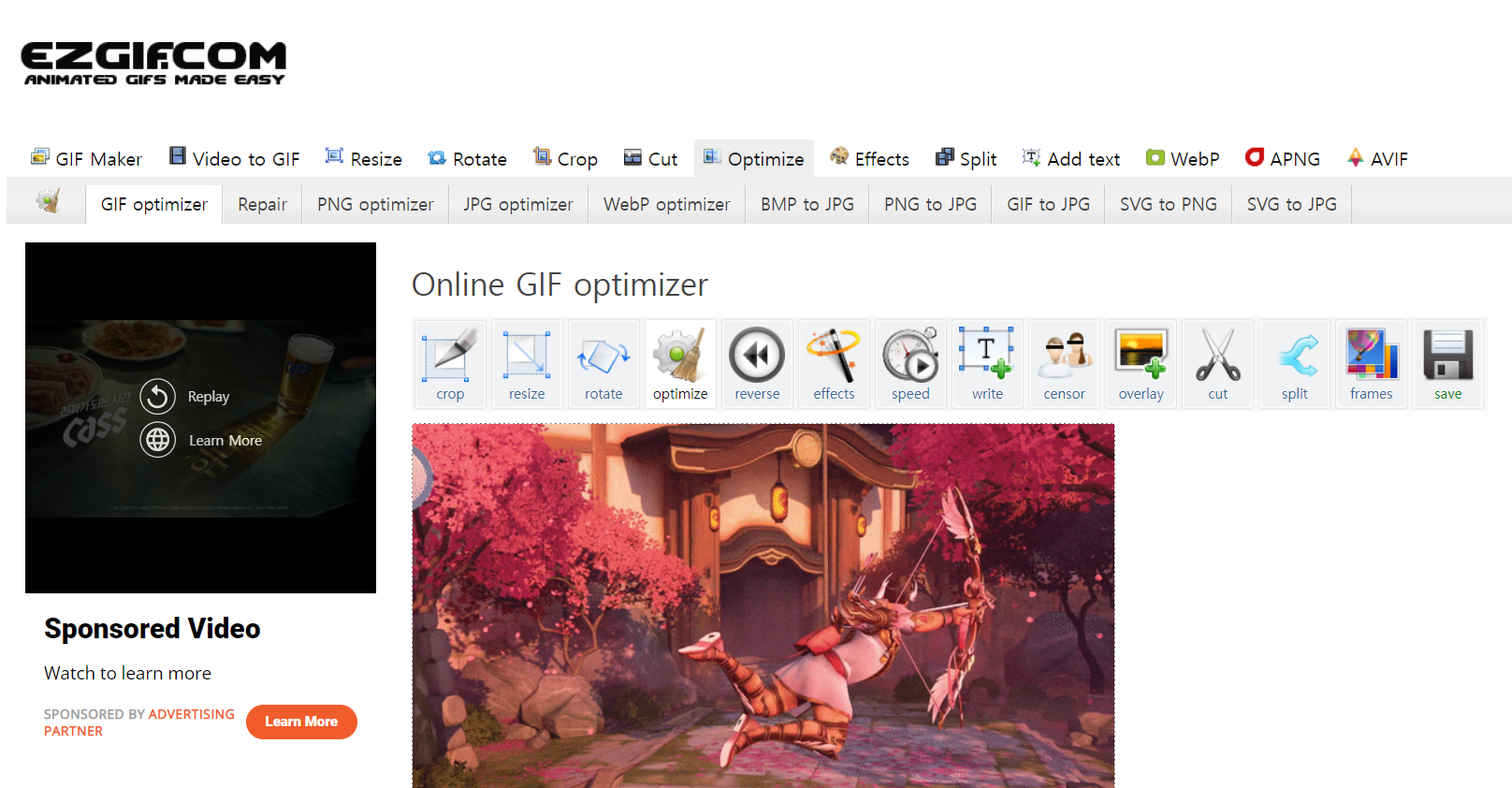Screen dimensions: 1512x788
Task: Switch to PNG to JPG tab
Action: pyautogui.click(x=931, y=204)
